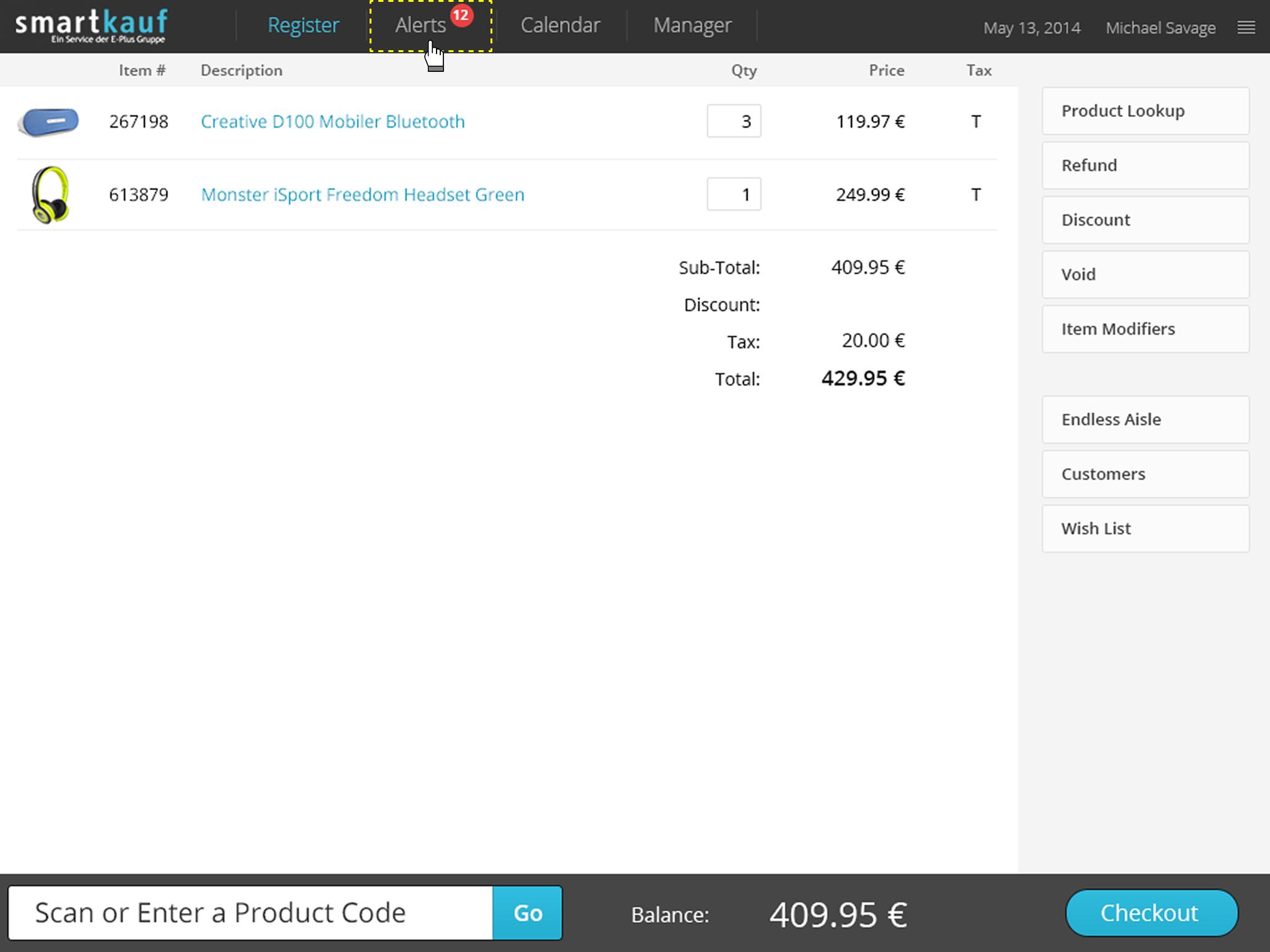Open the hamburger menu icon

[1246, 27]
